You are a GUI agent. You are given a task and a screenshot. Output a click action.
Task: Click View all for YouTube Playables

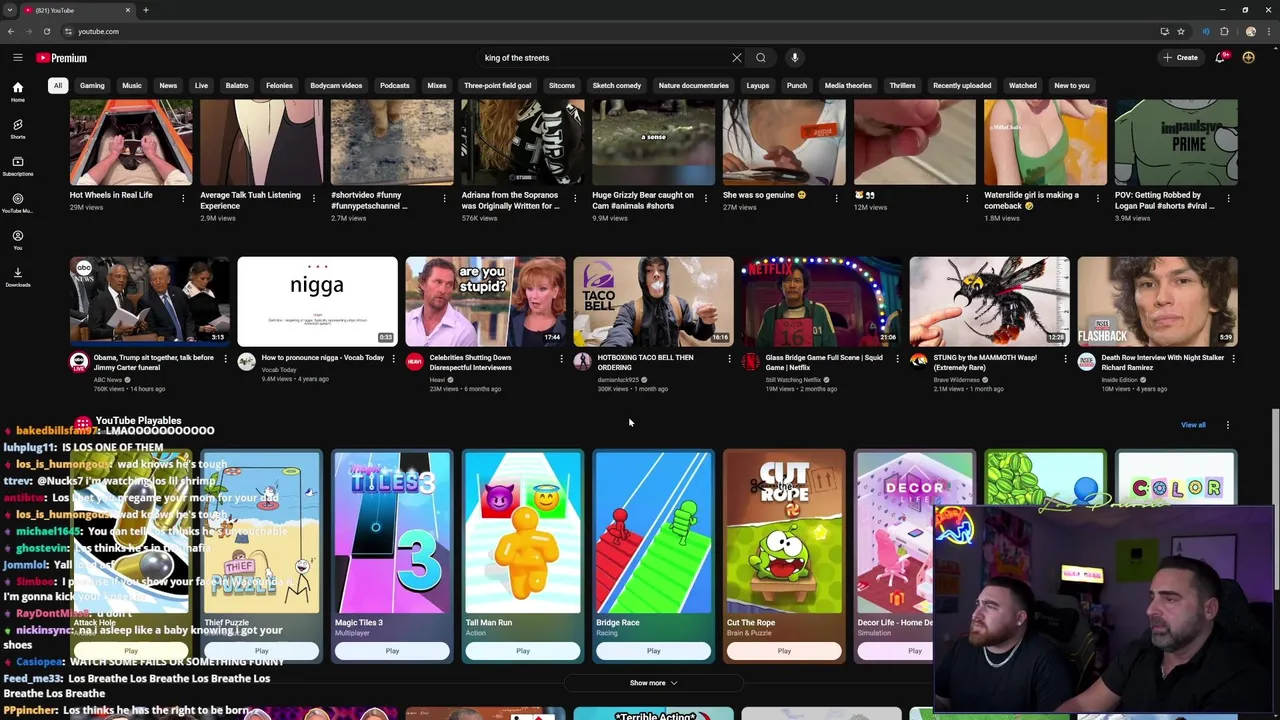coord(1193,425)
